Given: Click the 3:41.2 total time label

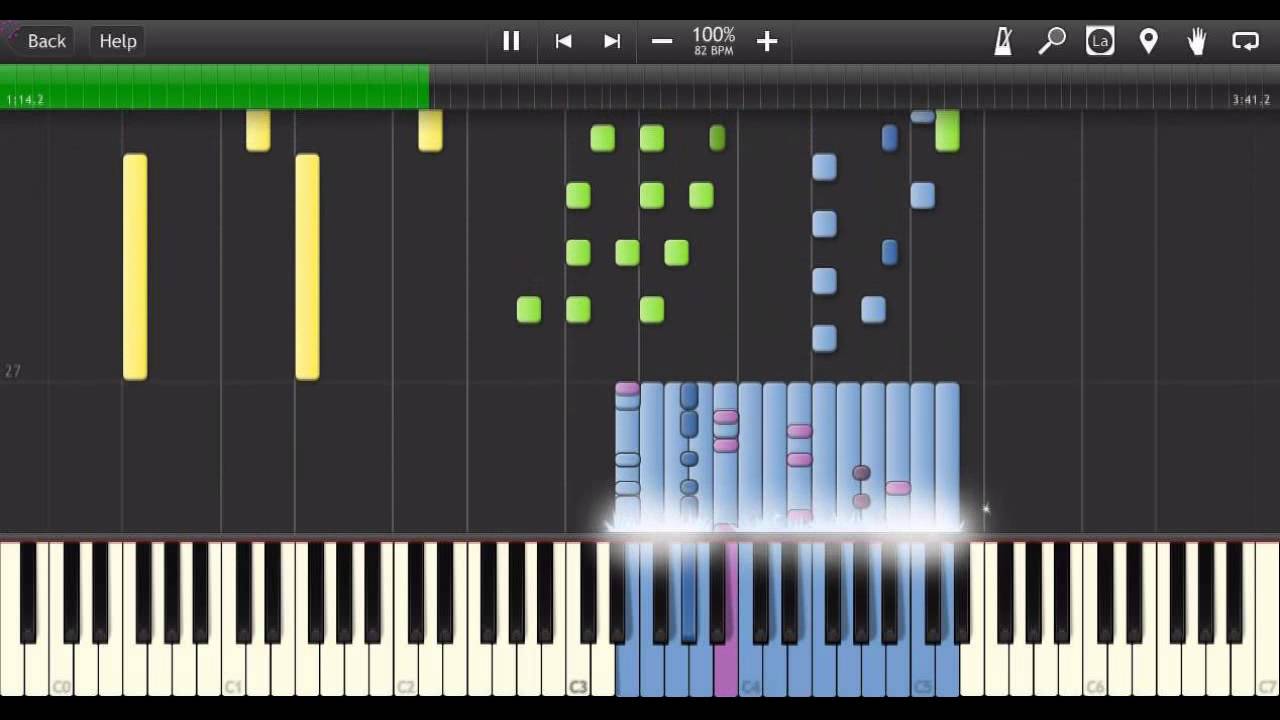Looking at the screenshot, I should [1251, 100].
